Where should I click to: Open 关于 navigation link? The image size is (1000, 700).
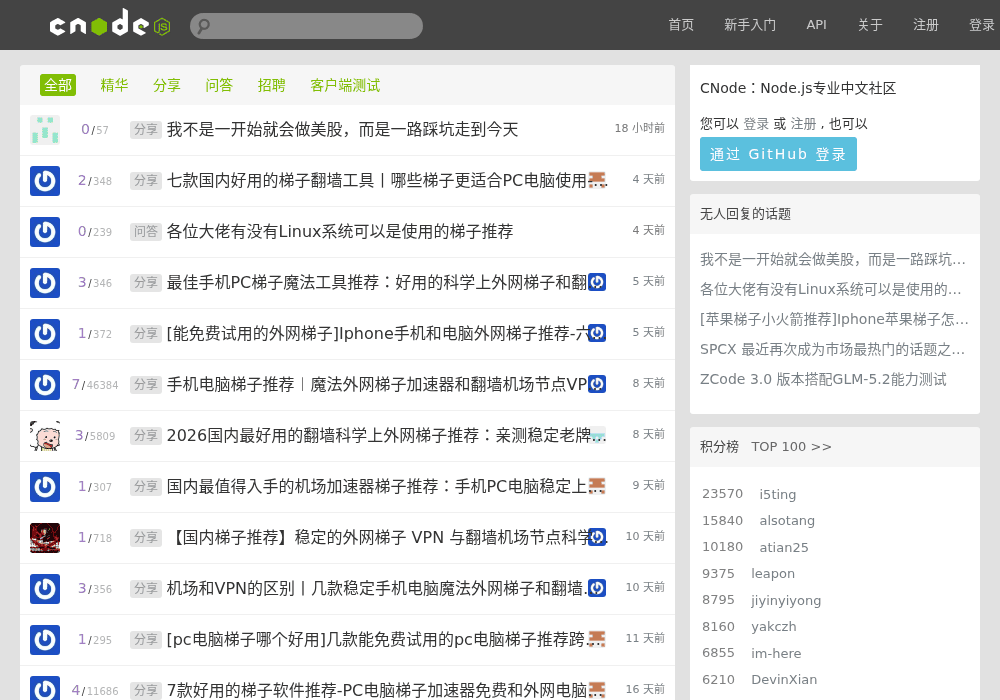coord(870,25)
